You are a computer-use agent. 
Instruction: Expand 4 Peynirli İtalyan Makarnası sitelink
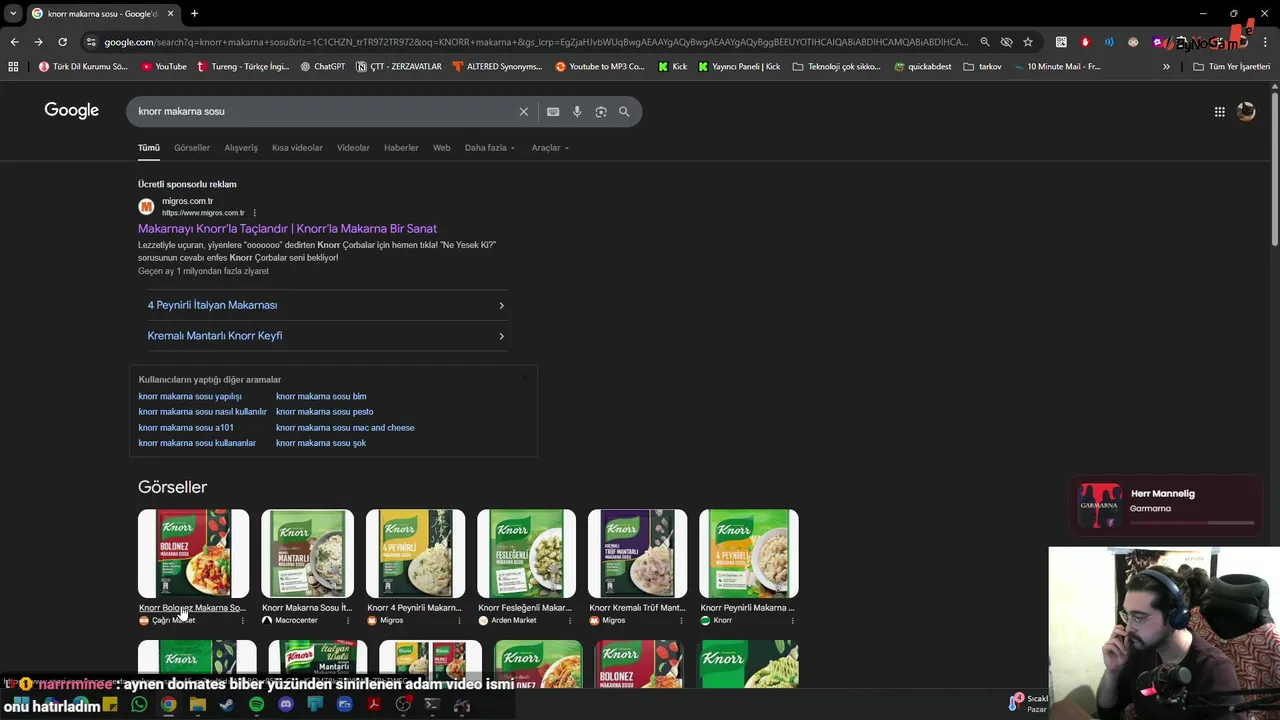click(x=326, y=305)
